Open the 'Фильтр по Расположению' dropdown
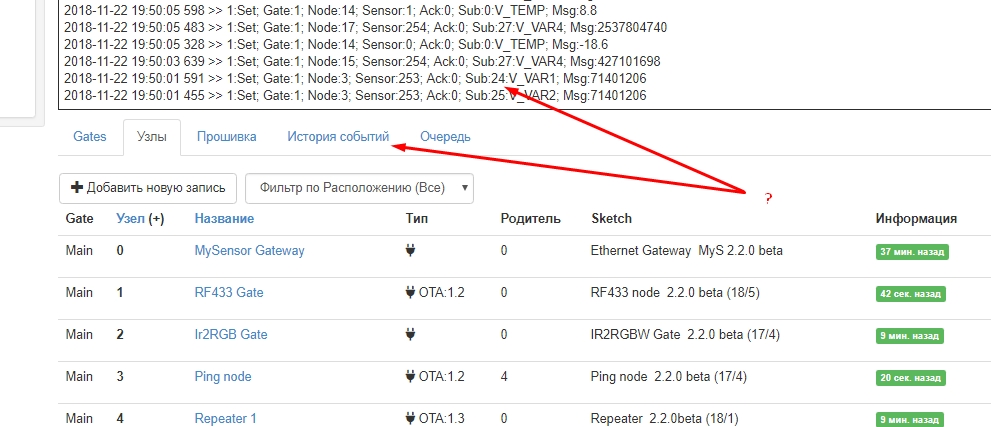 pyautogui.click(x=359, y=187)
